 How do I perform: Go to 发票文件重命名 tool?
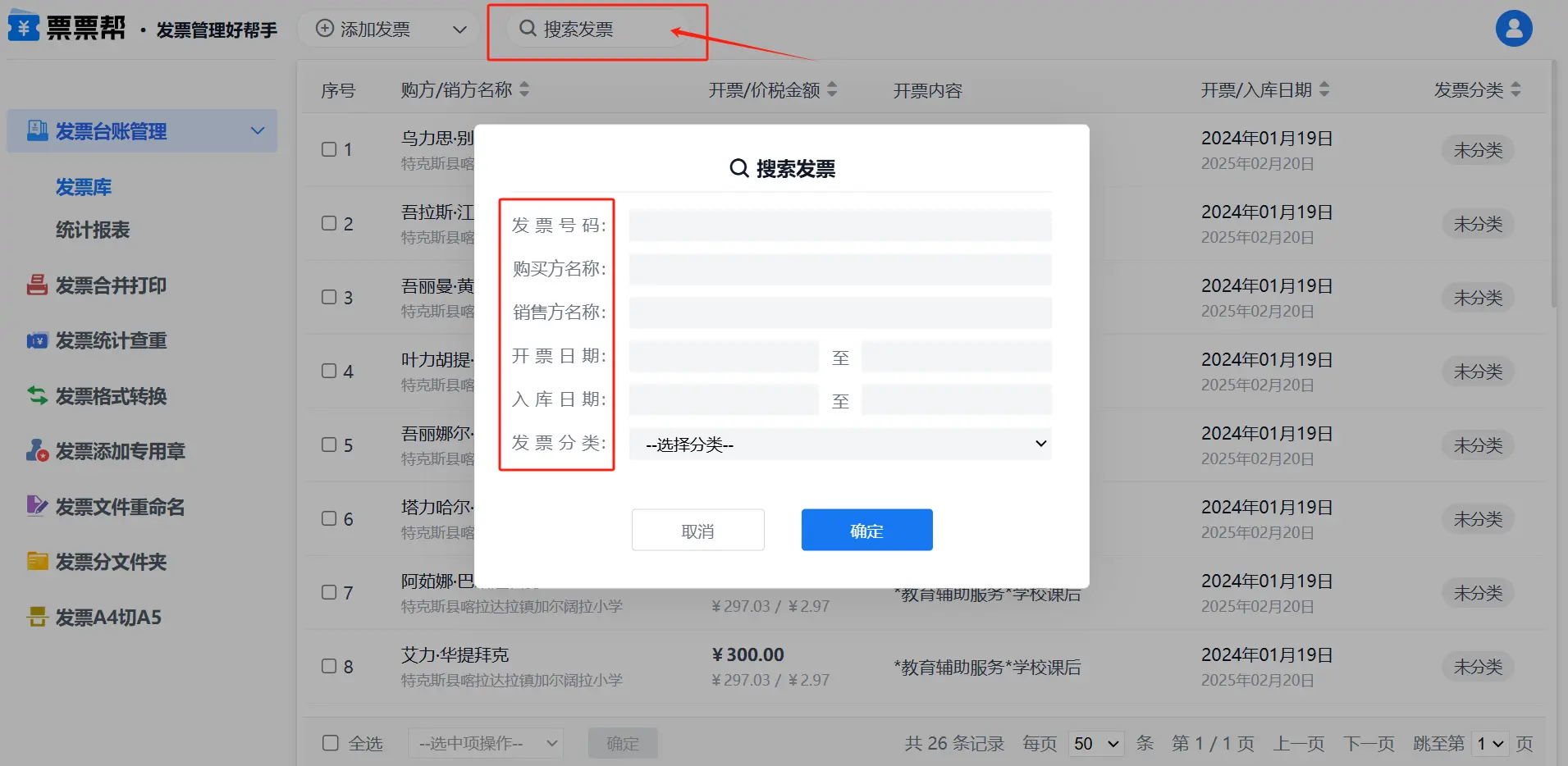coord(119,507)
